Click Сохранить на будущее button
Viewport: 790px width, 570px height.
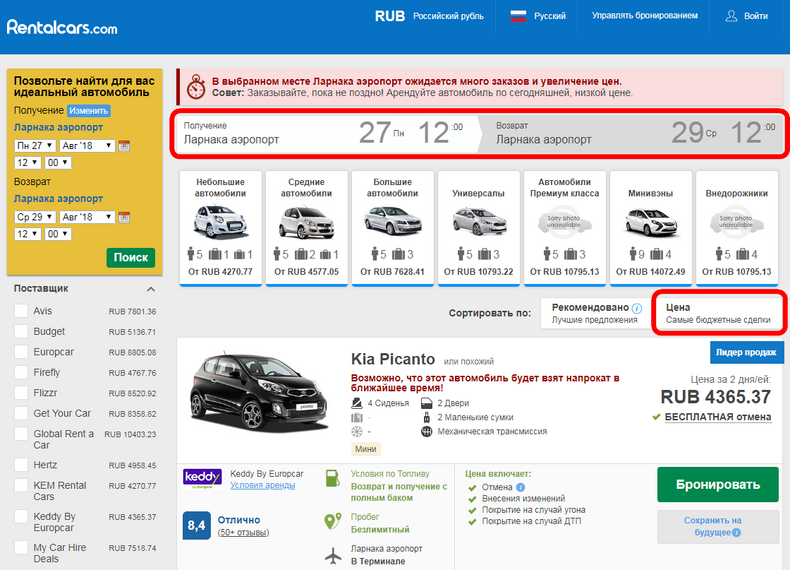click(x=717, y=527)
